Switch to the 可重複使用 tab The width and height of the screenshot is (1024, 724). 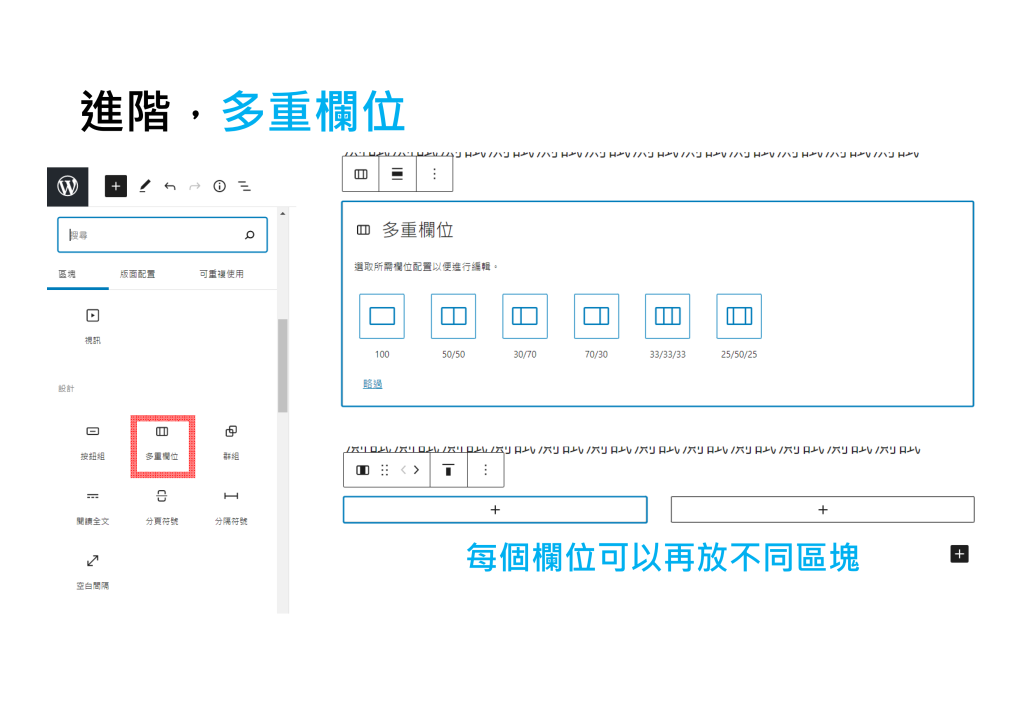click(221, 274)
